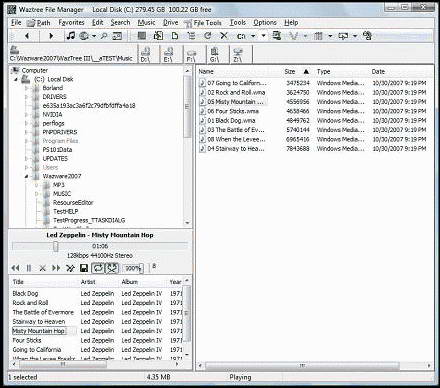This screenshot has width=440, height=388.
Task: Click the delete X icon in toolbar
Action: [x=224, y=35]
